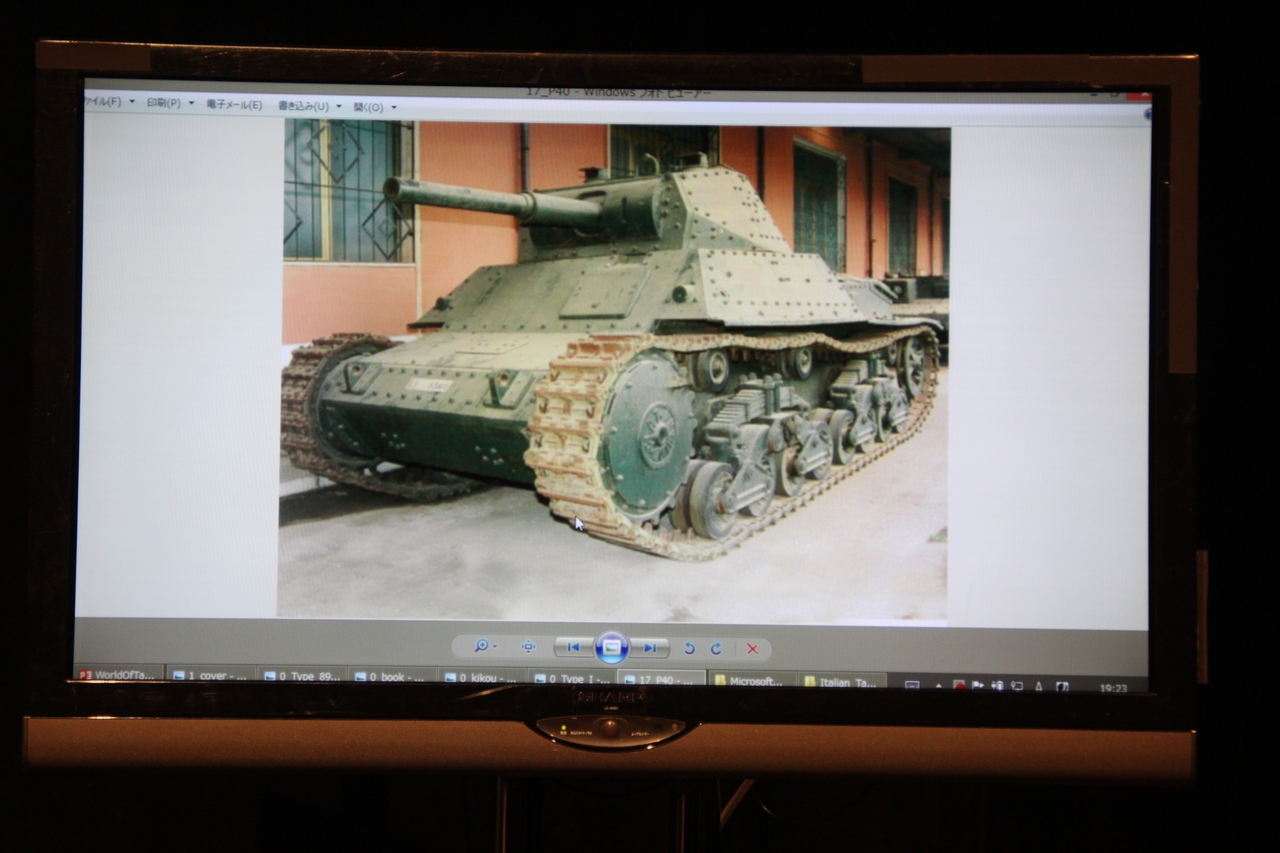Switch to the '0_Type_89' taskbar window
1280x853 pixels.
point(302,677)
